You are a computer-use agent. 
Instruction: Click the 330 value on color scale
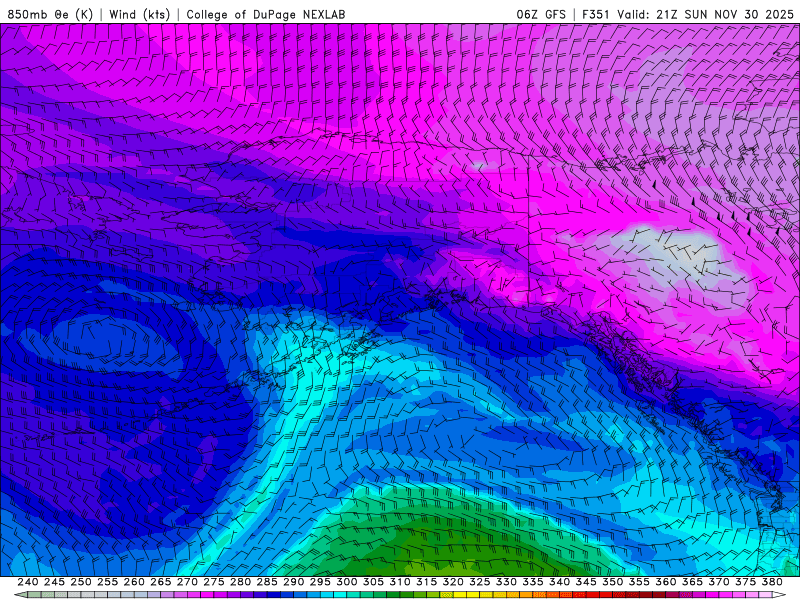point(506,582)
